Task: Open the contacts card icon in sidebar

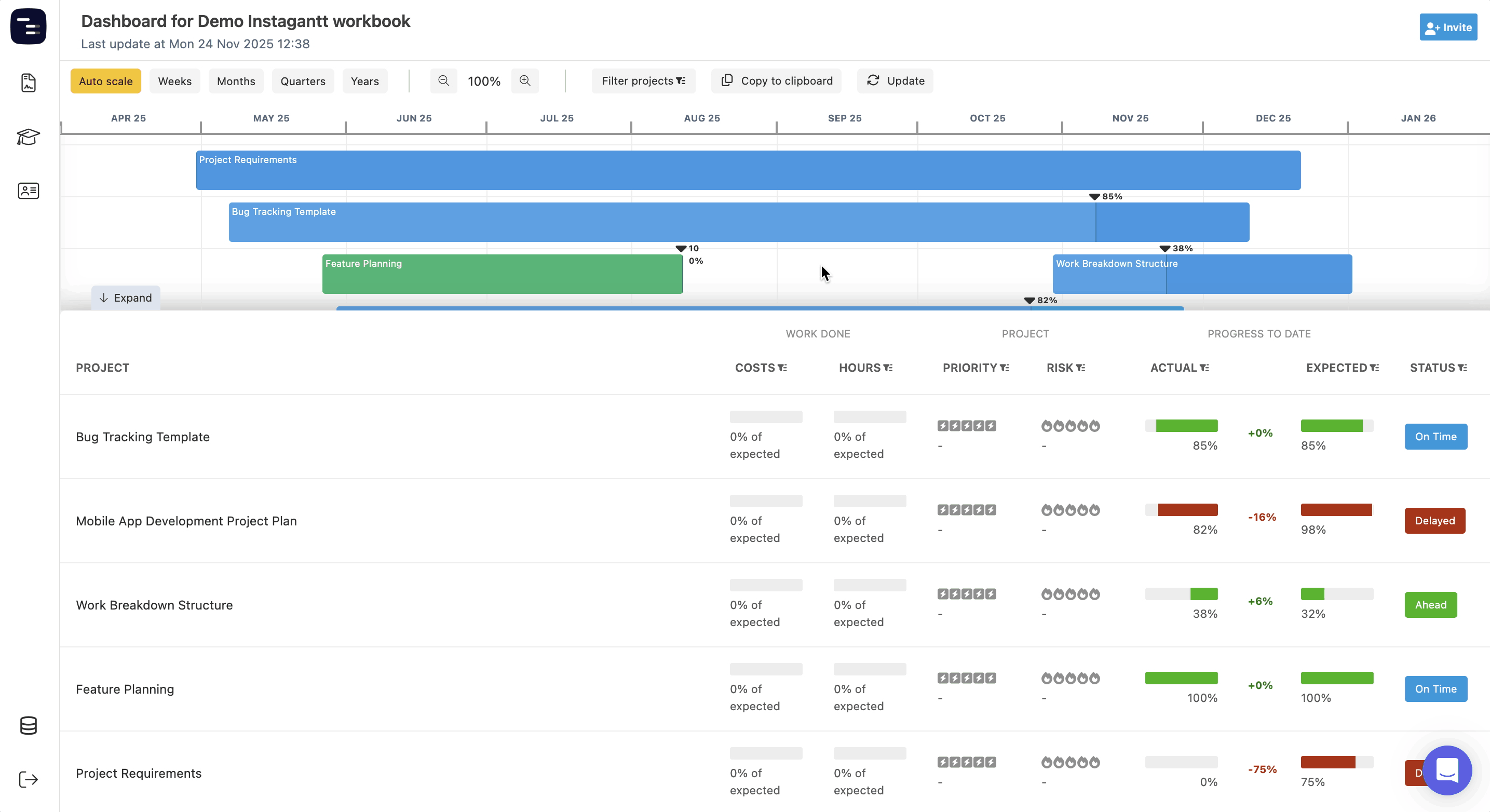Action: coord(29,190)
